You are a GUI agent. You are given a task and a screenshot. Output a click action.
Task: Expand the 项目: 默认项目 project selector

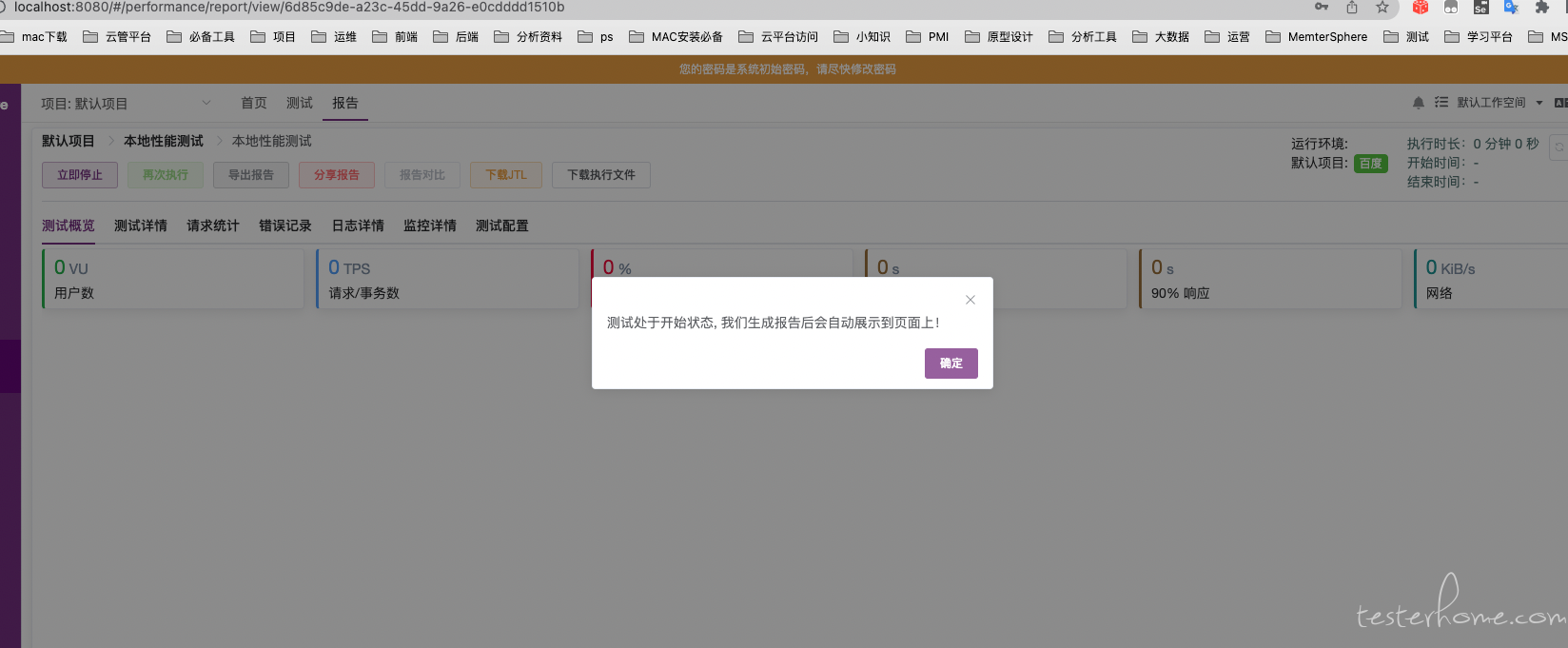127,104
